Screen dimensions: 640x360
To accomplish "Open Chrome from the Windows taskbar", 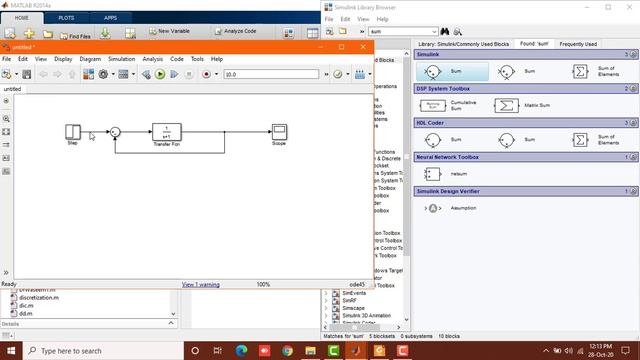I will click(x=287, y=351).
